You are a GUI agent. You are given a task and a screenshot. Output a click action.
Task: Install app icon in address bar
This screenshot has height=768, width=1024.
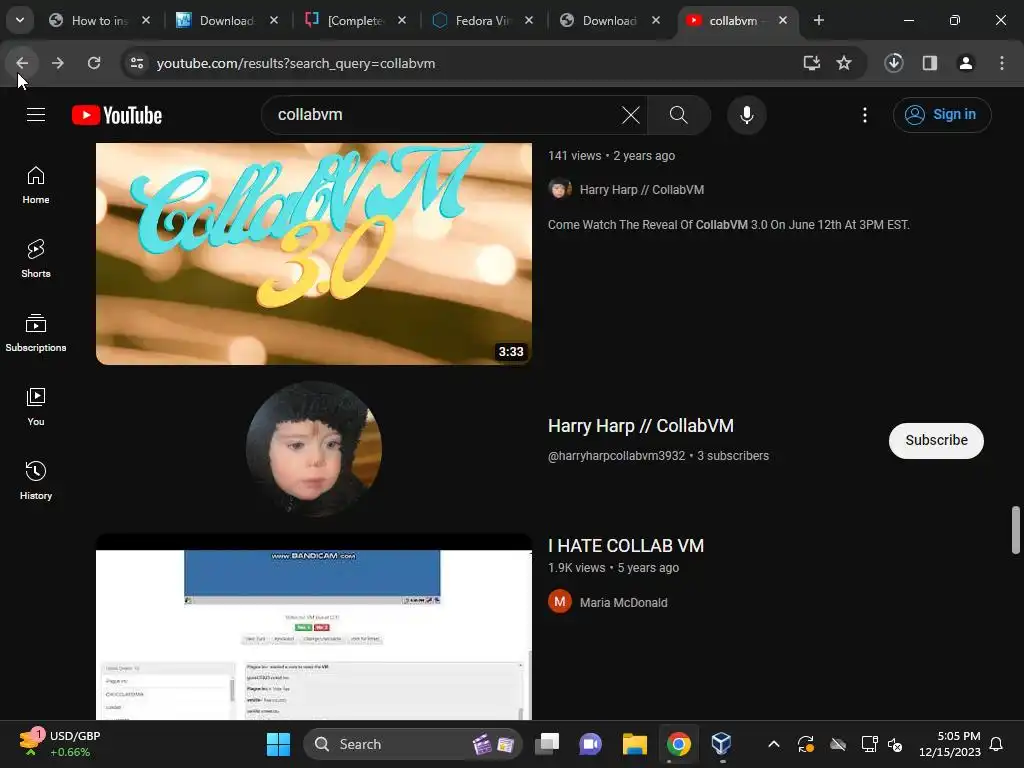coord(812,63)
